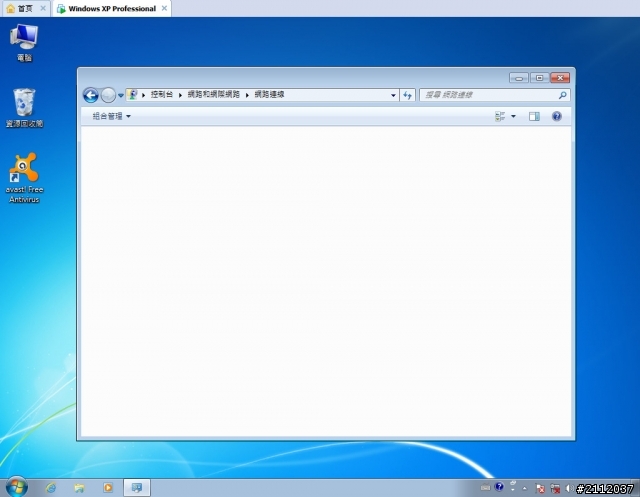
Task: Select 網路連線 in the breadcrumb
Action: pyautogui.click(x=269, y=95)
